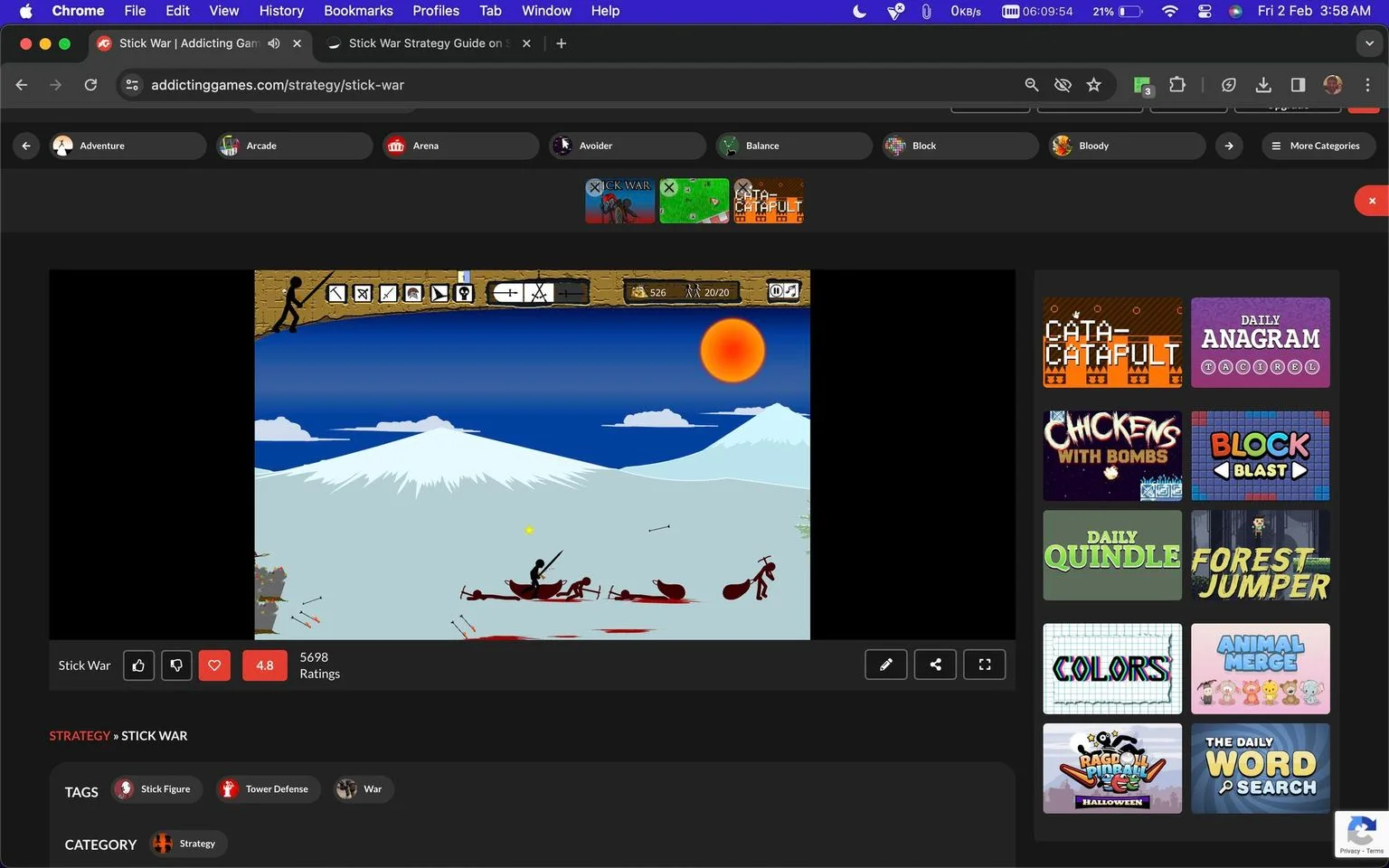Mute the Stick War tab audio
Screen dimensions: 1389x868
coord(274,43)
